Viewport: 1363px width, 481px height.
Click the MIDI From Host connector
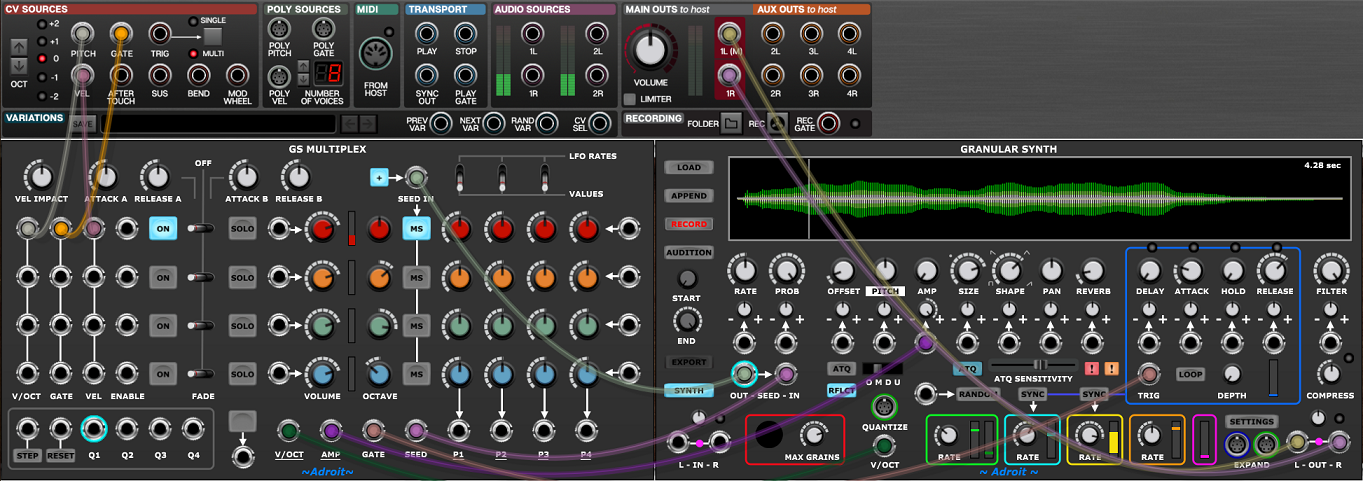[376, 55]
